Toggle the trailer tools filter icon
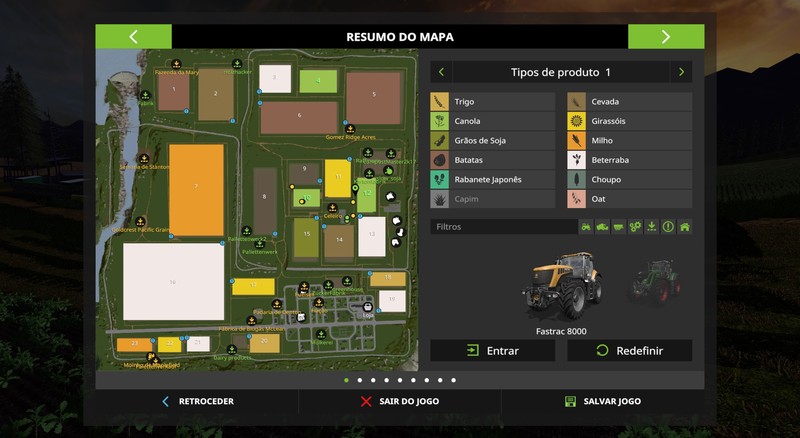Viewport: 800px width, 438px height. click(618, 227)
